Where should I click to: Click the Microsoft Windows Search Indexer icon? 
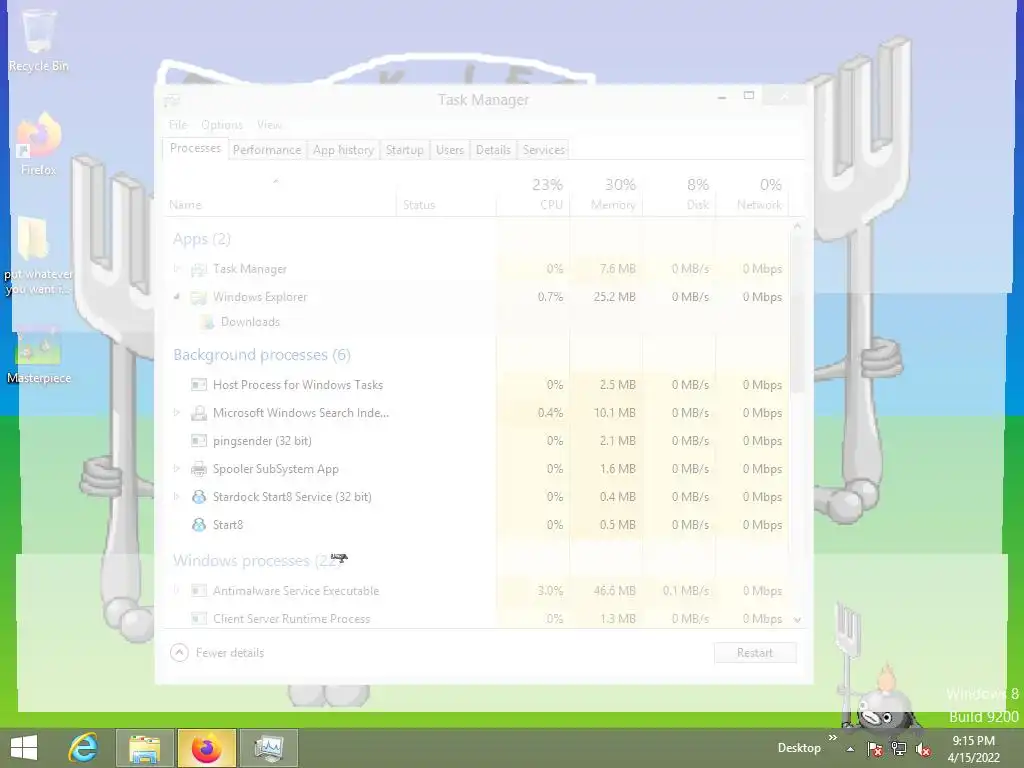[x=199, y=413]
